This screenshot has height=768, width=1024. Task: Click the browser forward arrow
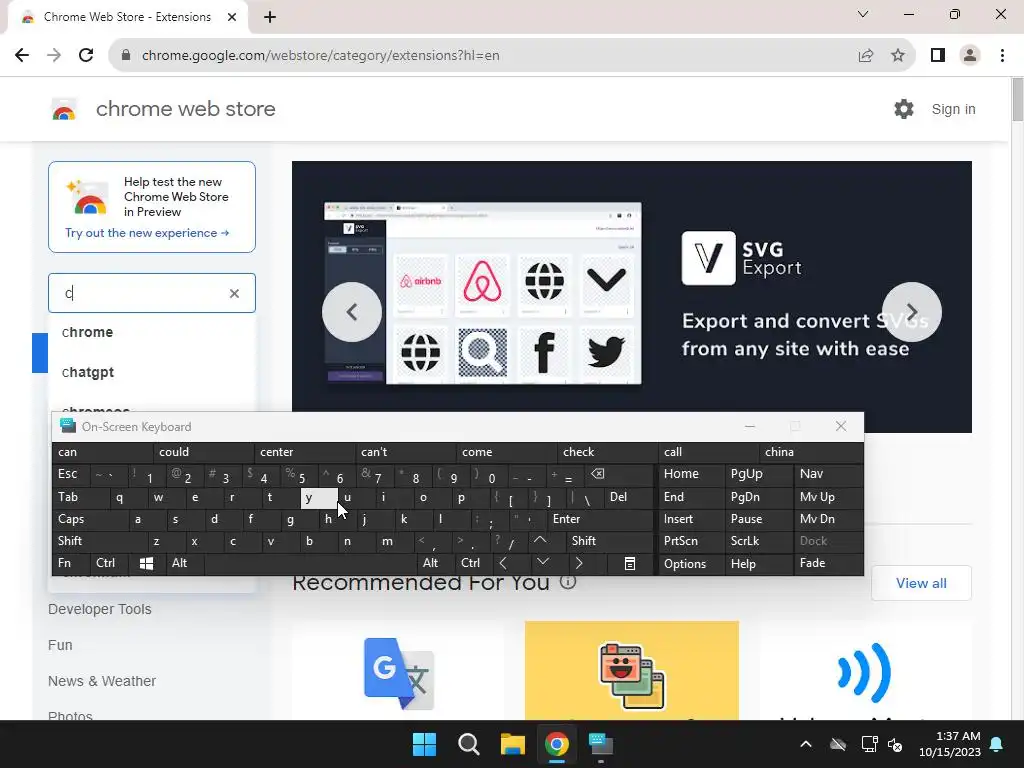54,56
